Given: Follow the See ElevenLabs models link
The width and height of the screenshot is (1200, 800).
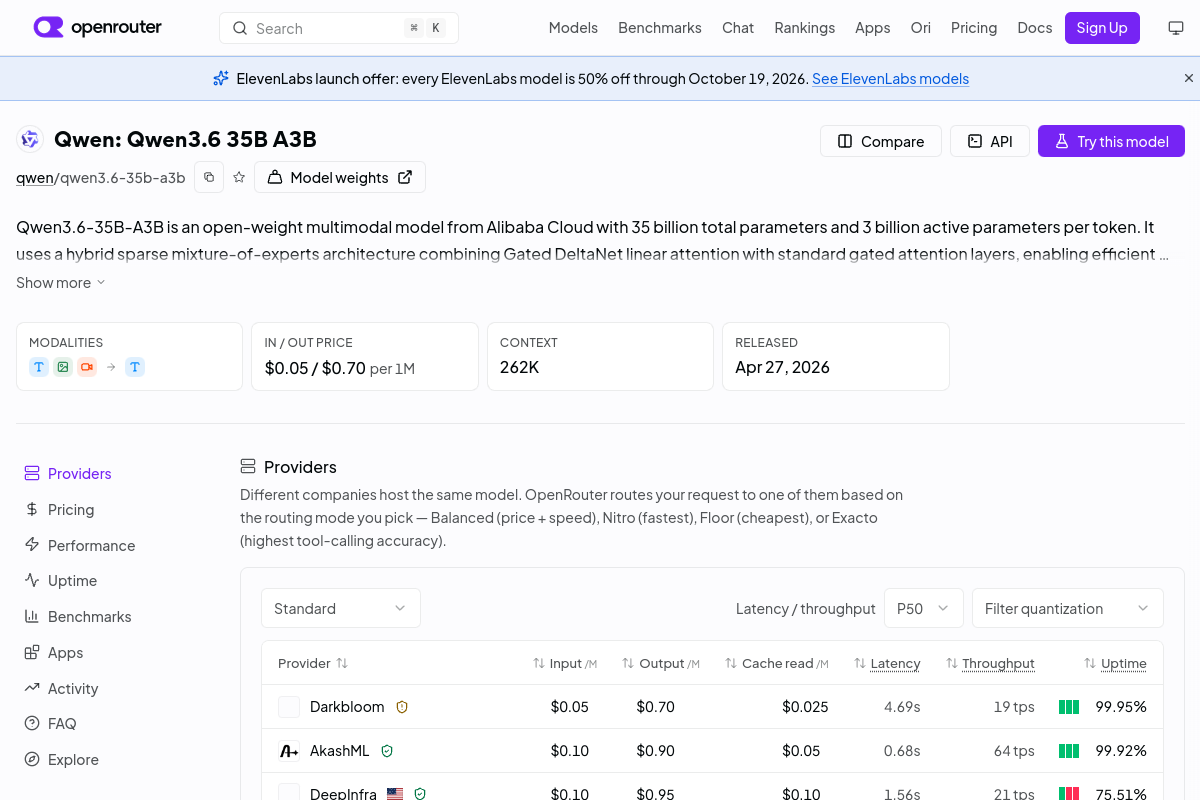Looking at the screenshot, I should [890, 78].
